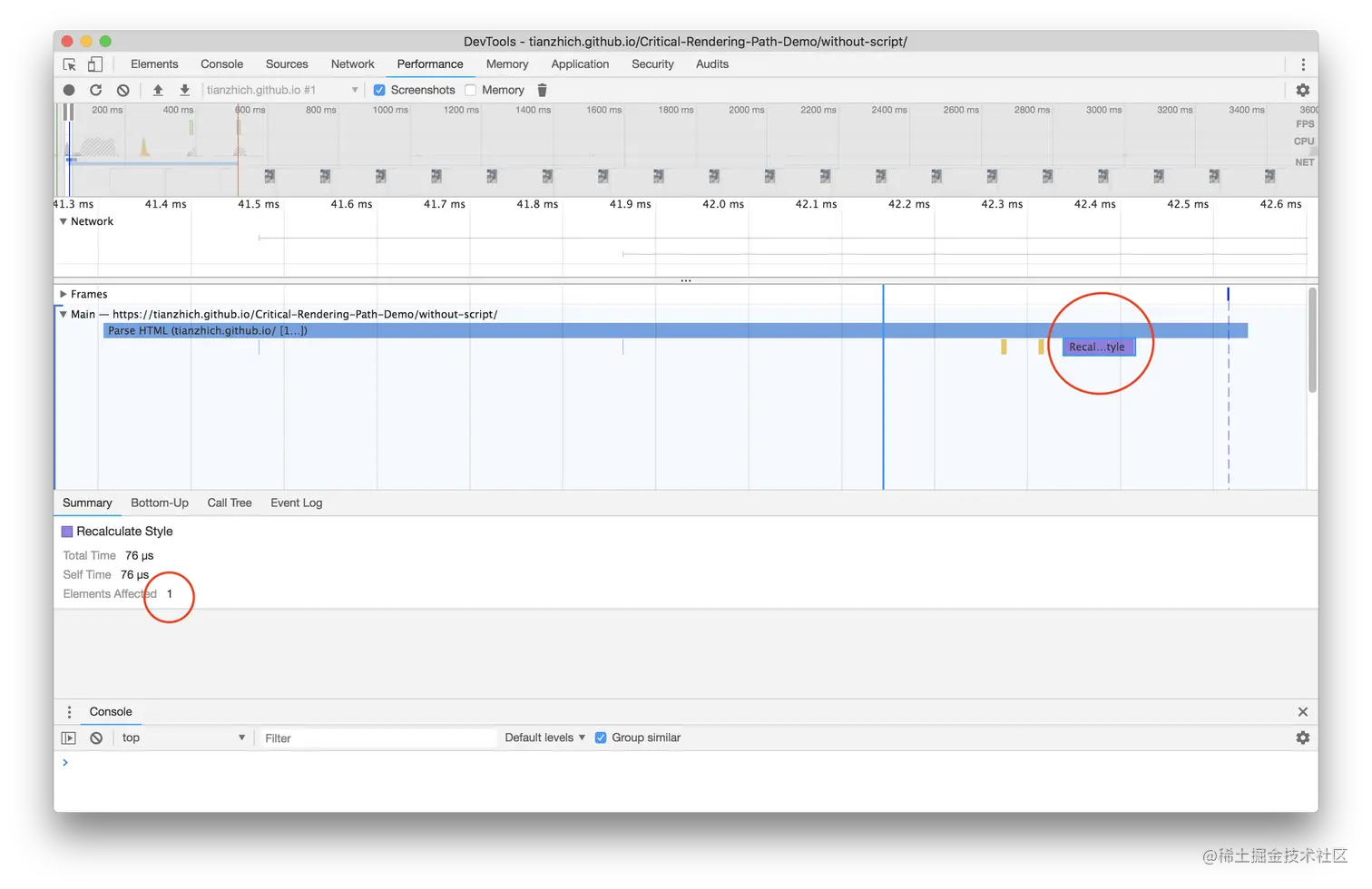Screen dimensions: 1372x889
Task: Open Console settings gear icon
Action: click(1303, 738)
